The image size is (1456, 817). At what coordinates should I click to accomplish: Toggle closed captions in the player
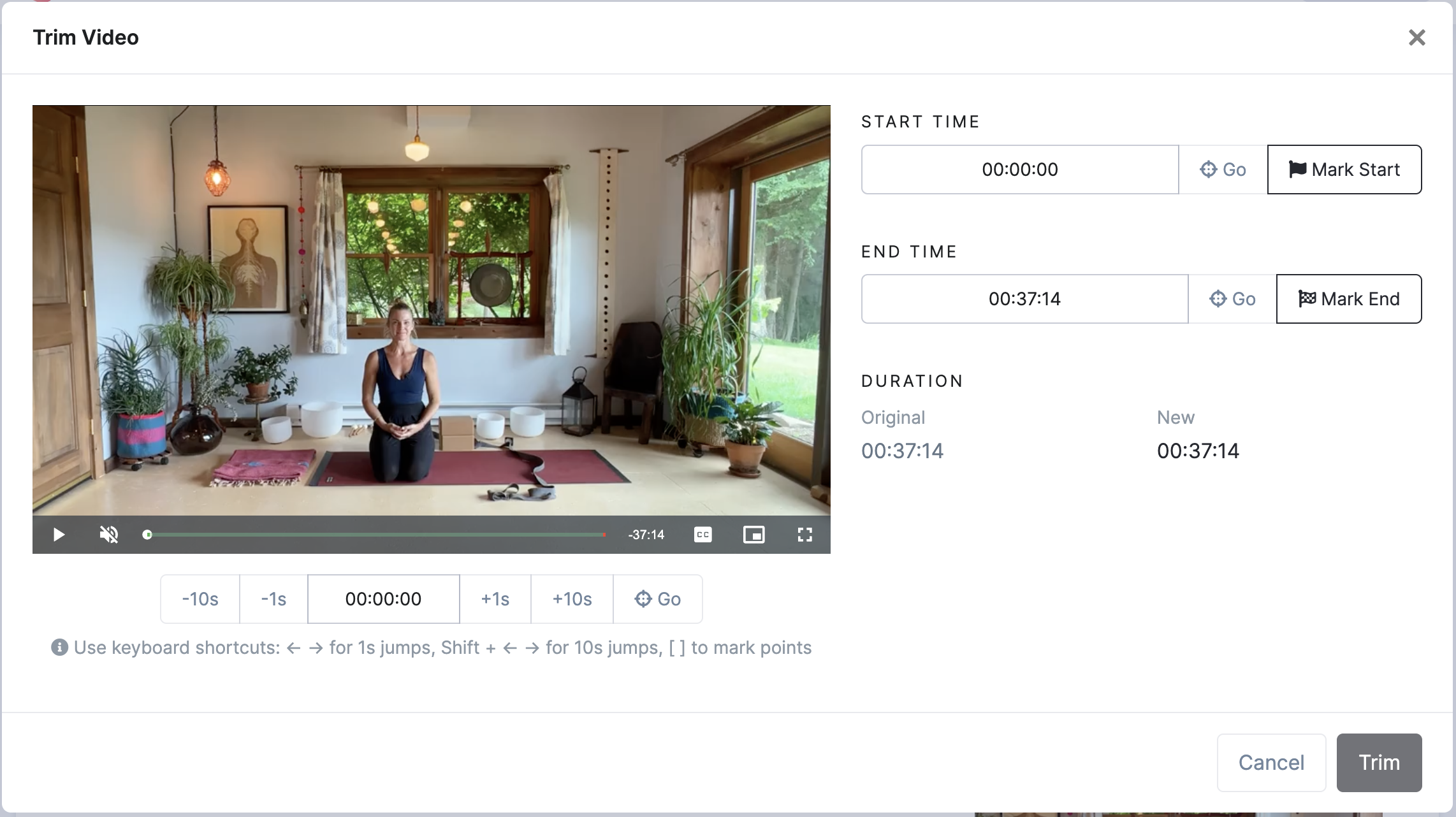[703, 535]
